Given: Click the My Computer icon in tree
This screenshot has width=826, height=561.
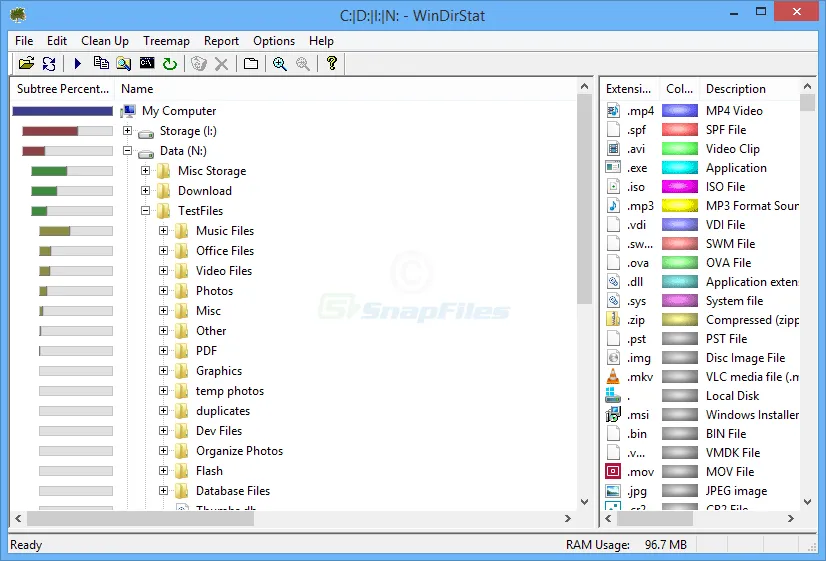Looking at the screenshot, I should [128, 111].
